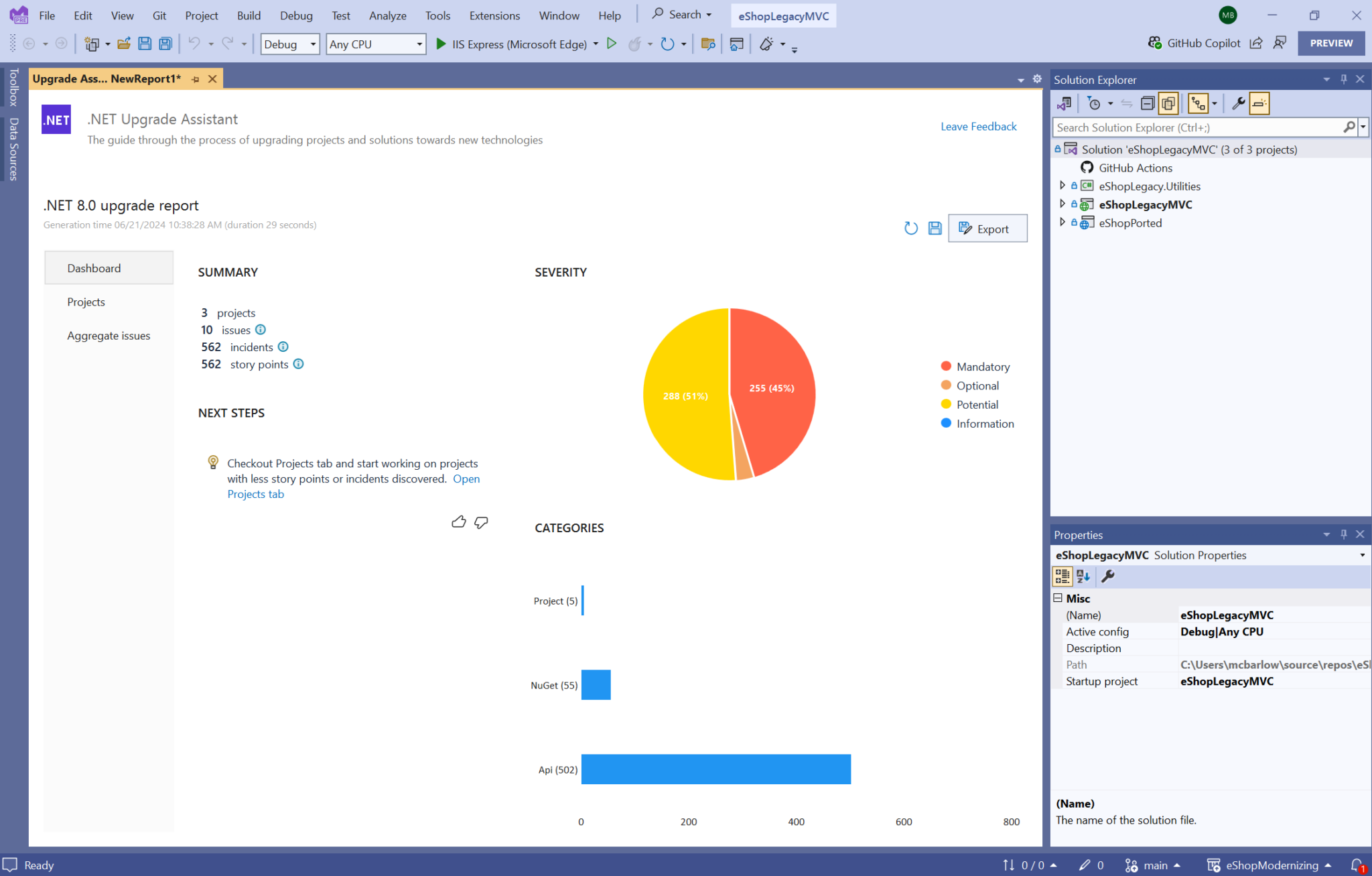This screenshot has height=876, width=1372.
Task: Save the upgrade report to disk
Action: 935,228
